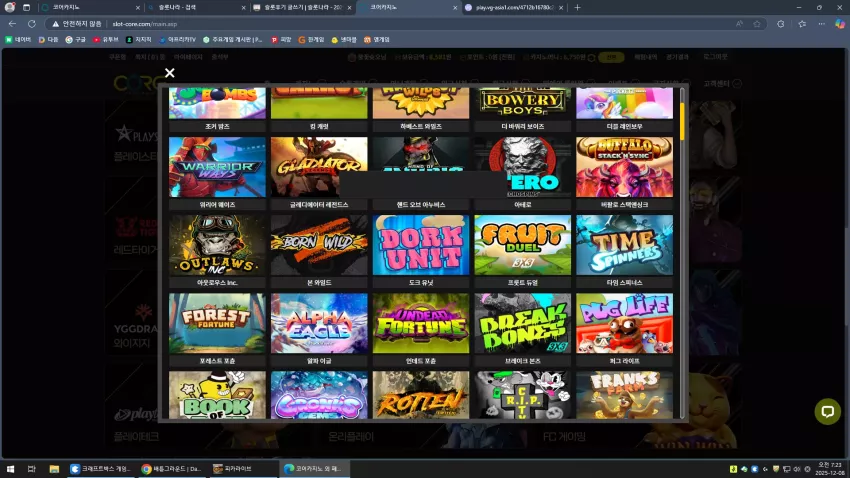This screenshot has height=478, width=850.
Task: Click the 타임 스피너스 game label
Action: (x=624, y=283)
